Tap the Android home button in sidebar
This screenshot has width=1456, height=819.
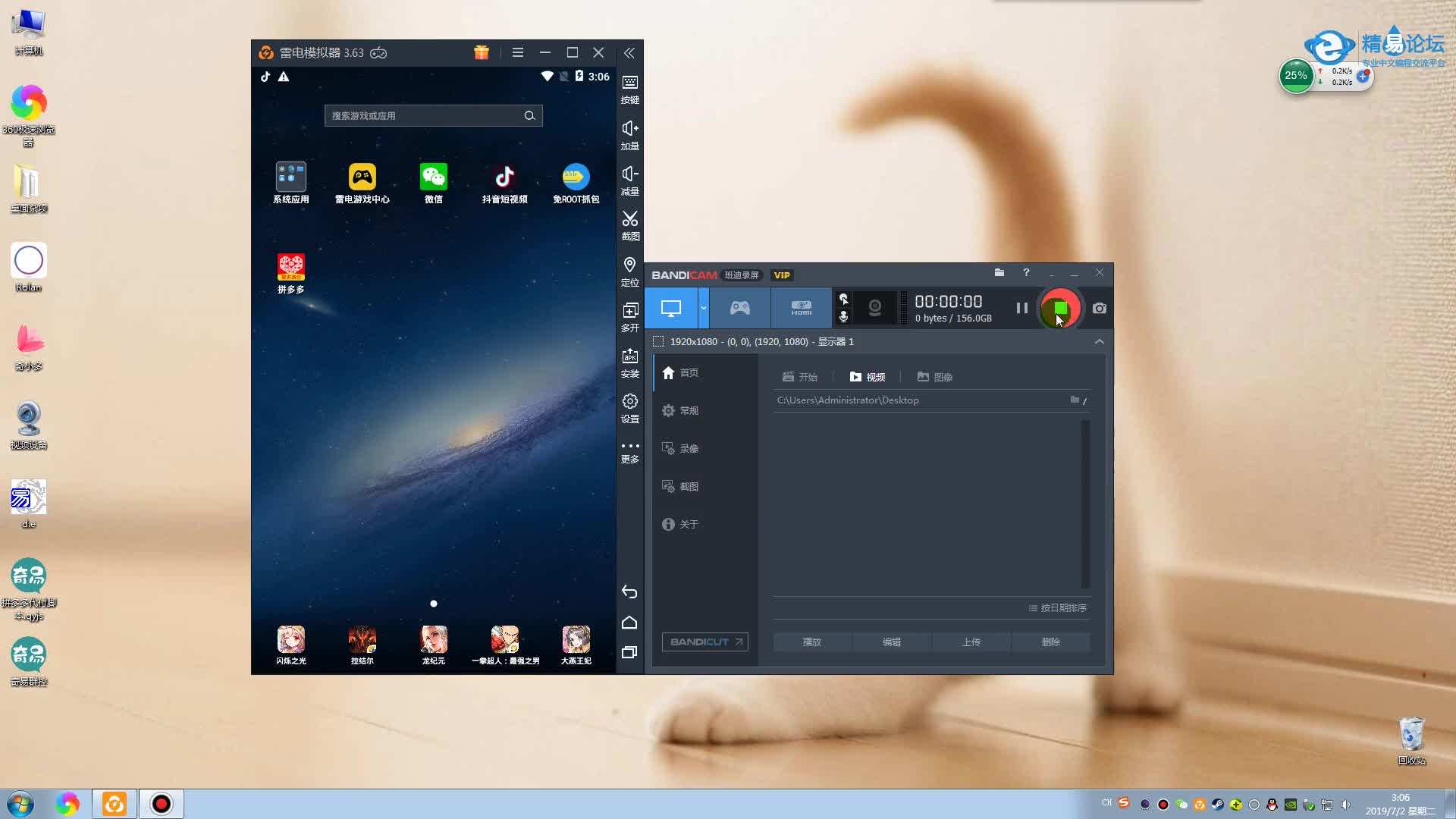click(x=629, y=623)
